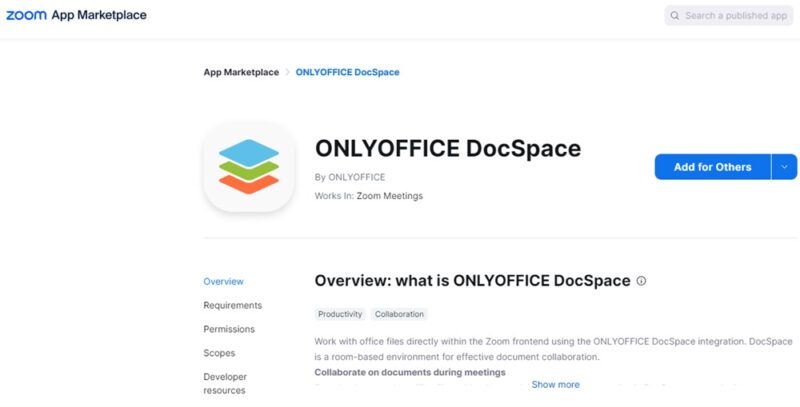This screenshot has width=800, height=407.
Task: Click the ONLYOFFICE DocSpace breadcrumb
Action: click(x=347, y=72)
